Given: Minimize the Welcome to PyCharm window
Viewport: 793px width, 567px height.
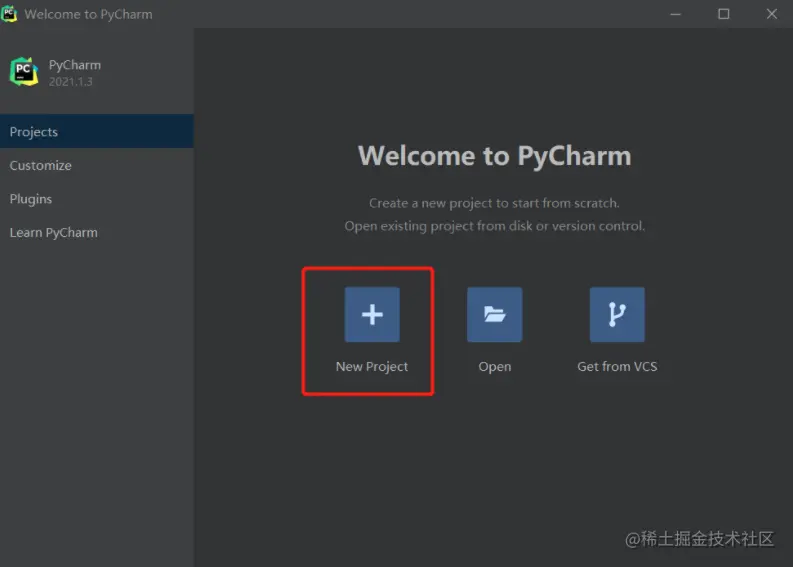Looking at the screenshot, I should coord(676,14).
